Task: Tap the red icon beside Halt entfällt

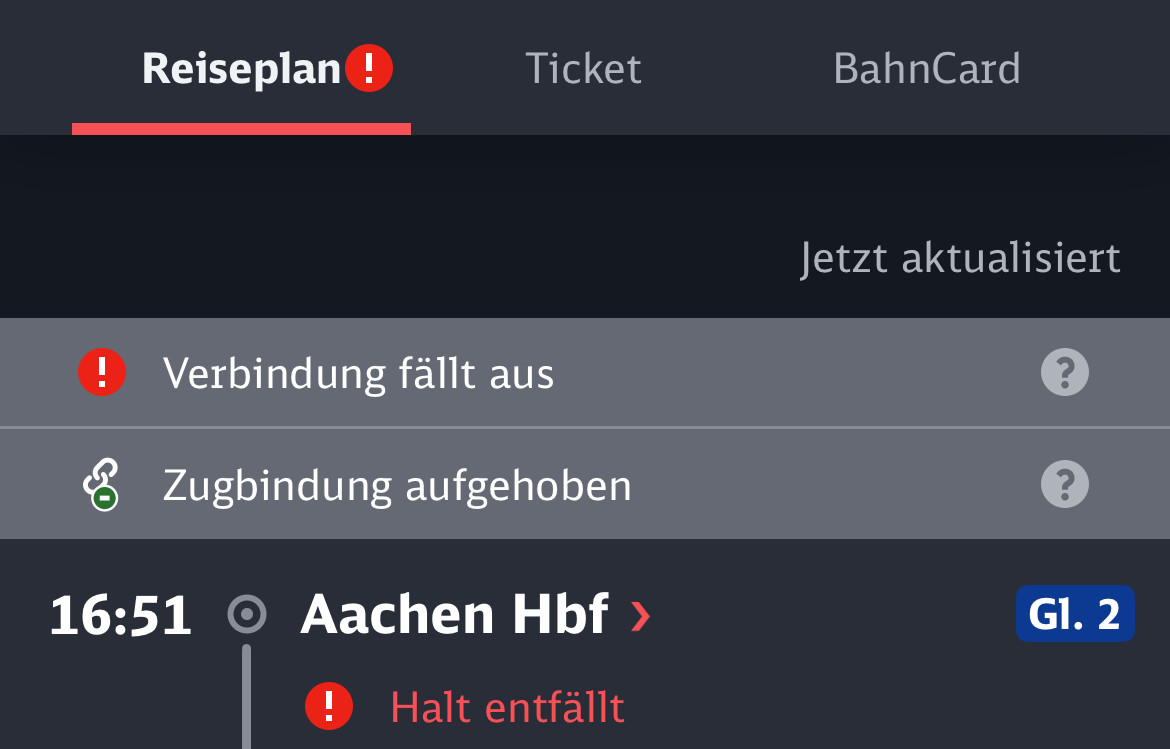Action: [x=329, y=706]
